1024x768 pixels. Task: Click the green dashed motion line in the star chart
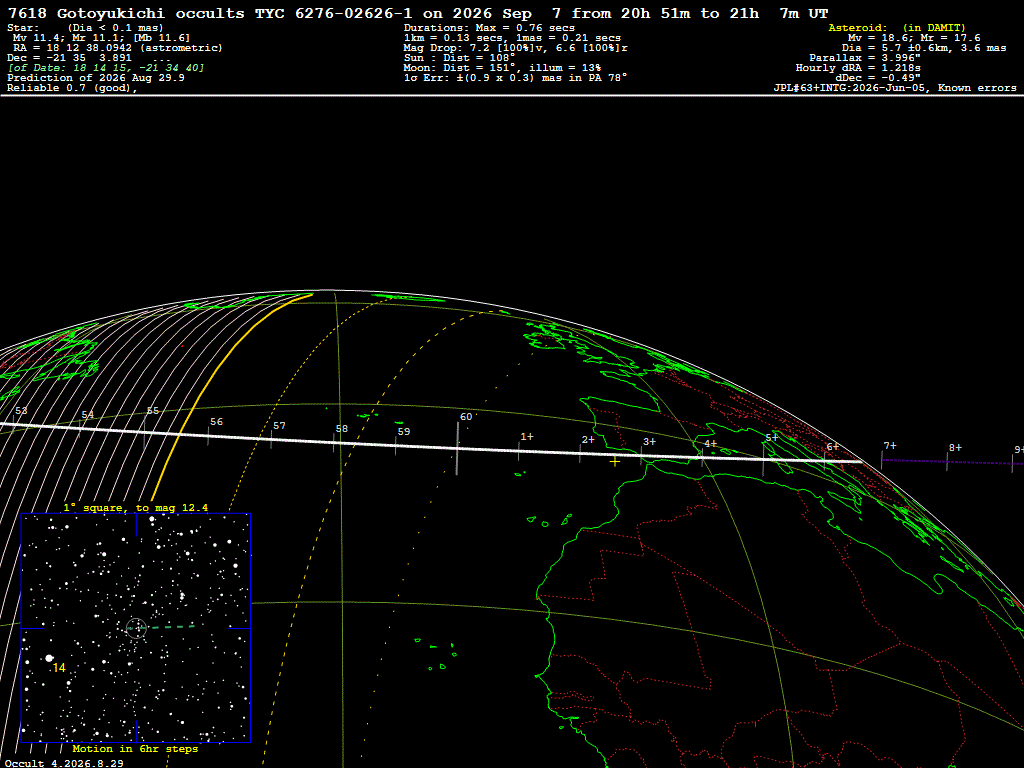[170, 627]
